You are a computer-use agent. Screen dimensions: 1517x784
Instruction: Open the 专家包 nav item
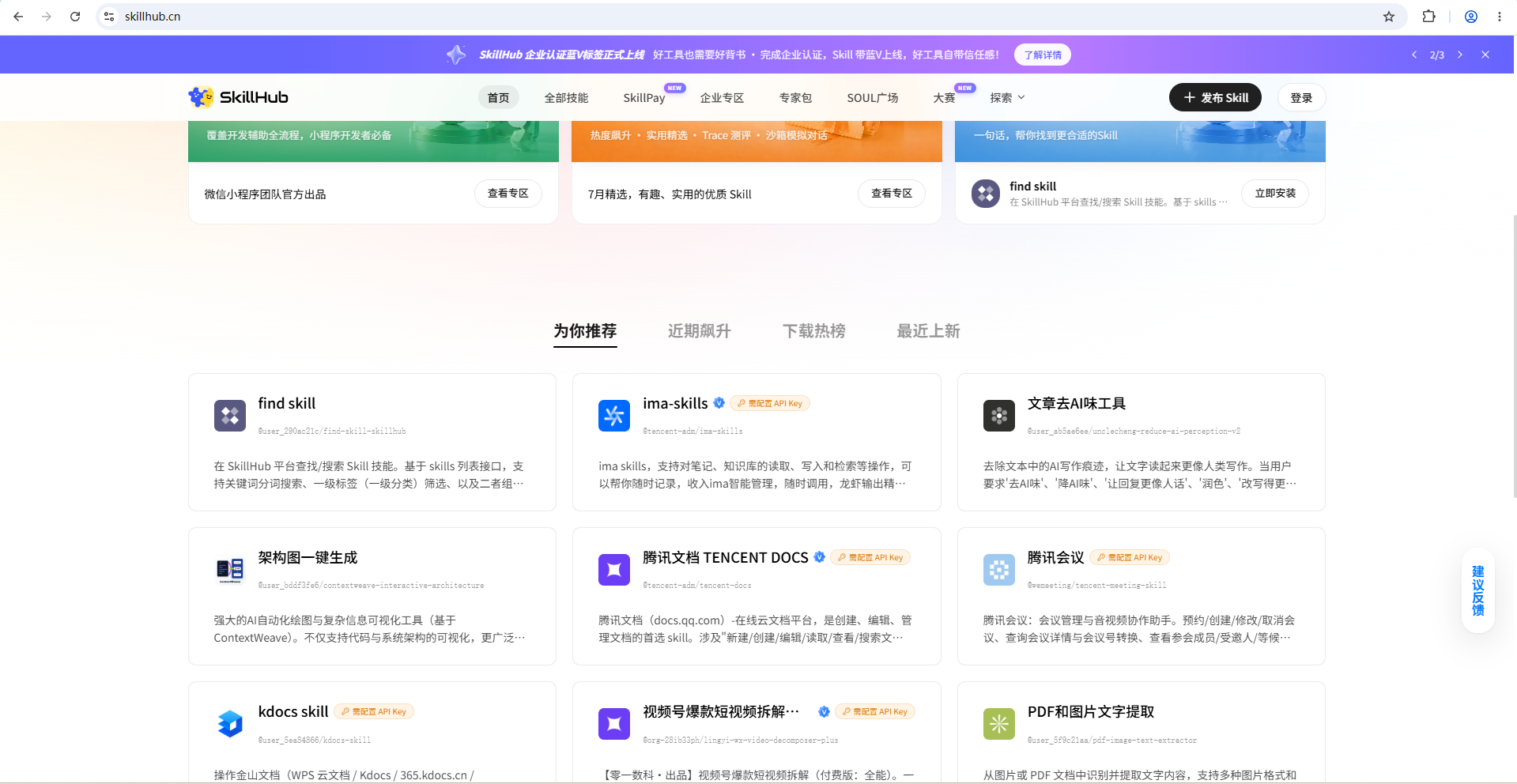pyautogui.click(x=796, y=98)
